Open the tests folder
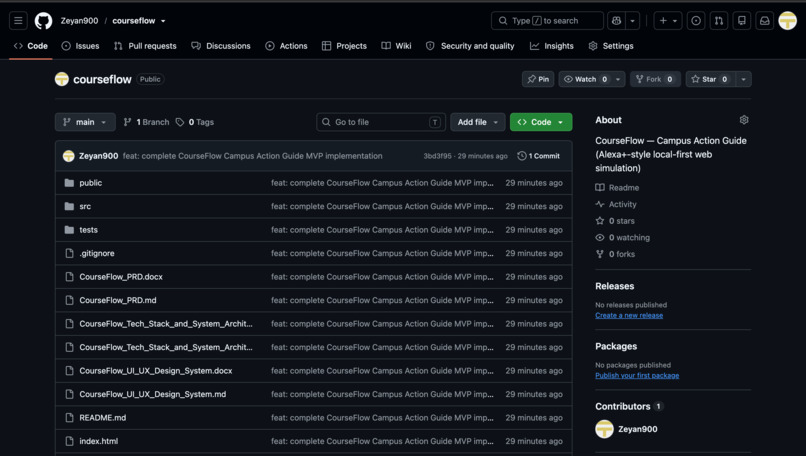The width and height of the screenshot is (806, 456). click(x=88, y=230)
